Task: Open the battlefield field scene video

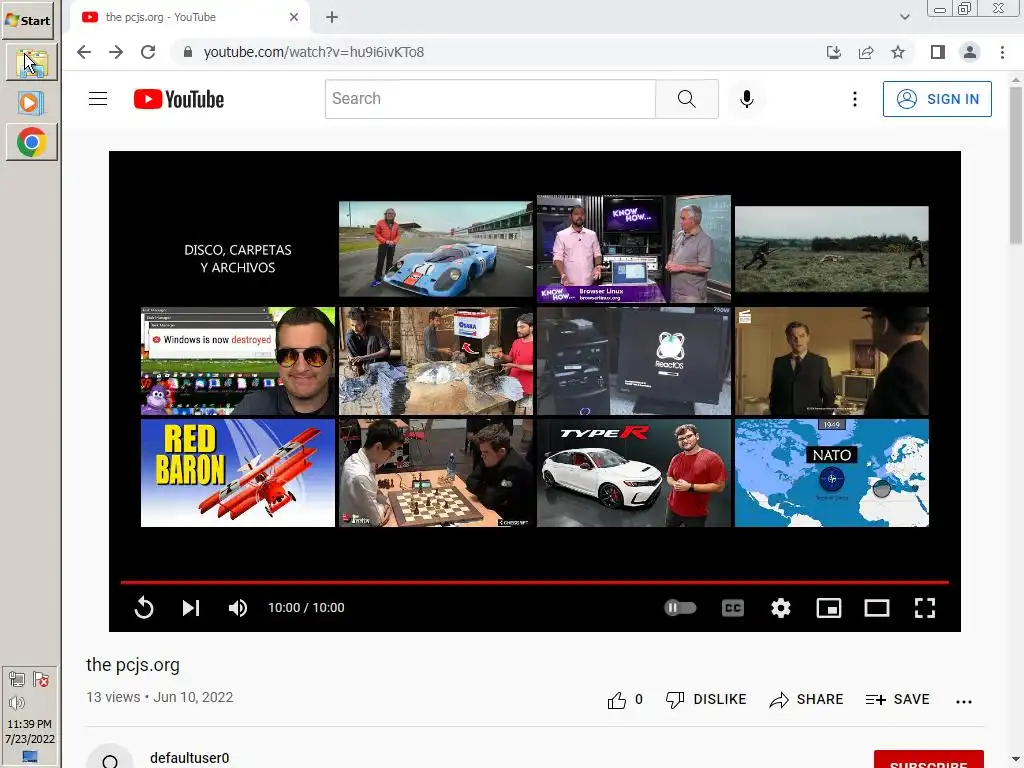Action: coord(831,249)
